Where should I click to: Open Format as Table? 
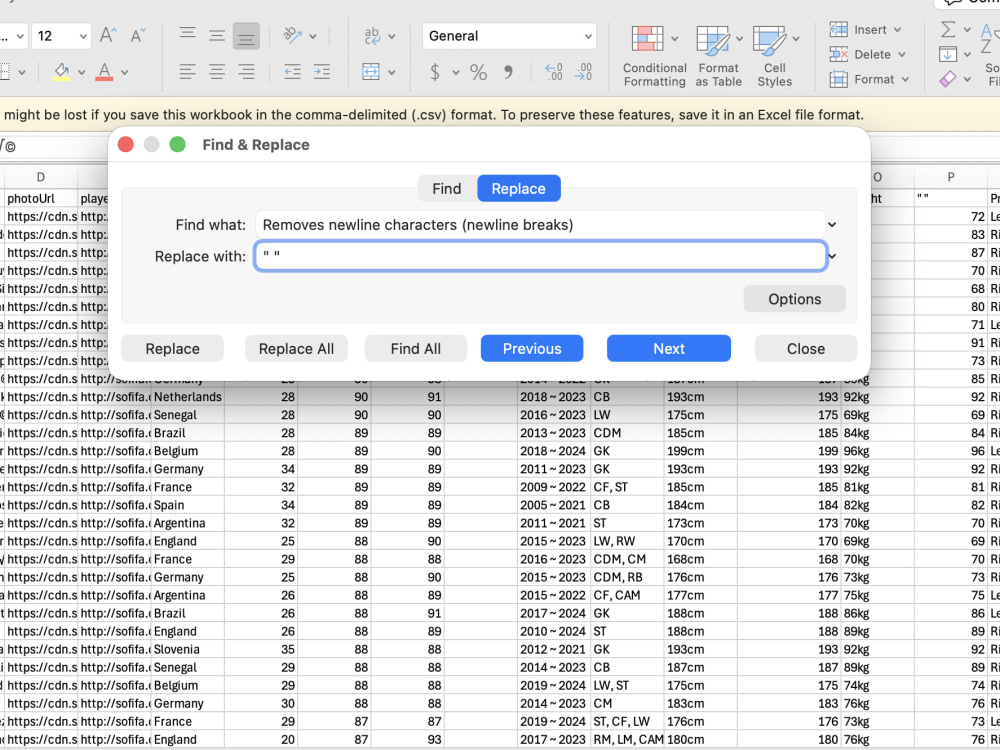coord(718,56)
